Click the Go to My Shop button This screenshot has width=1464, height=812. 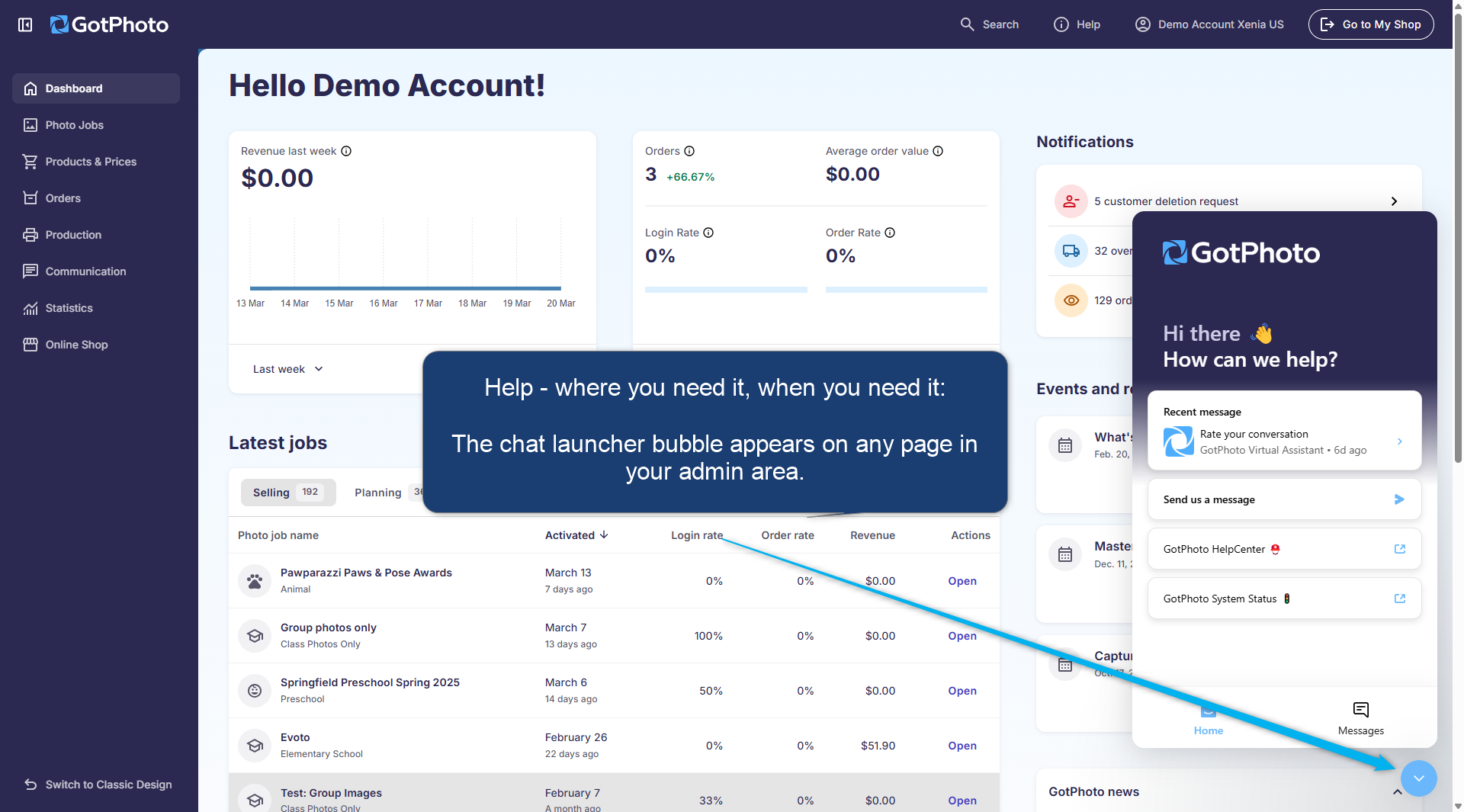[x=1371, y=24]
